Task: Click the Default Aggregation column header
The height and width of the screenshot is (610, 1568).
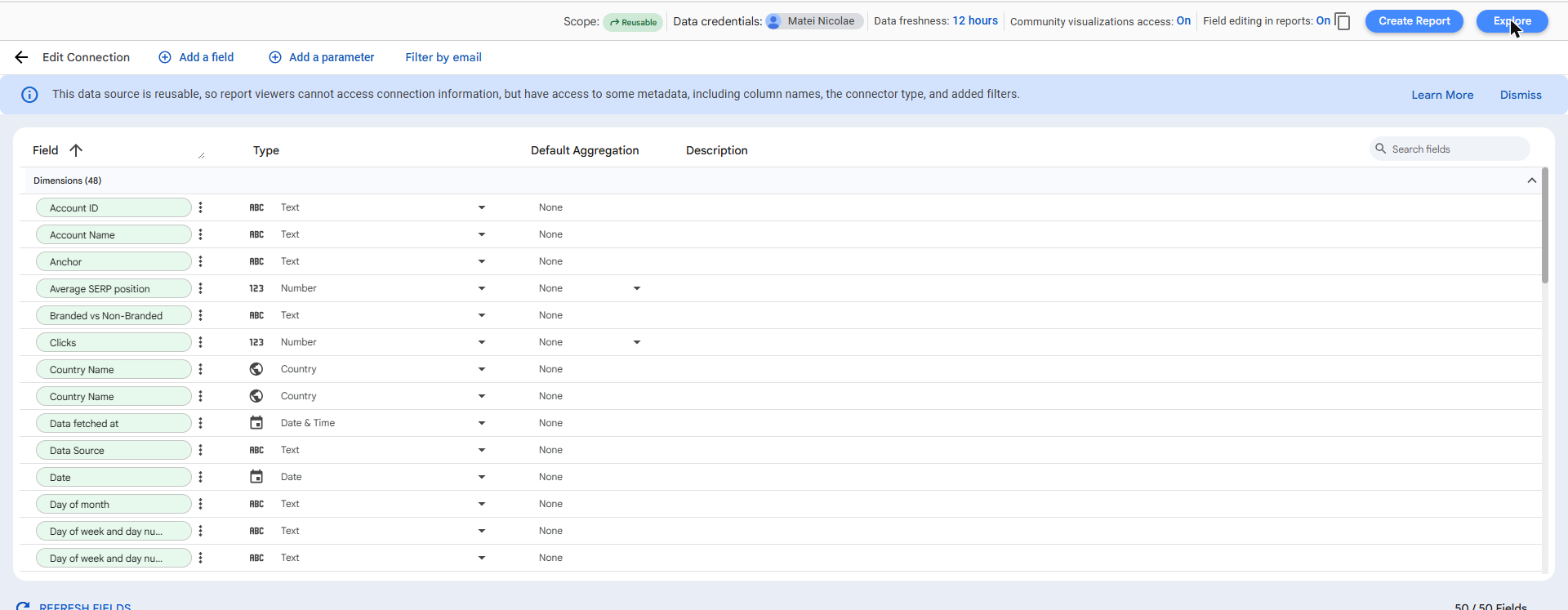Action: [585, 150]
